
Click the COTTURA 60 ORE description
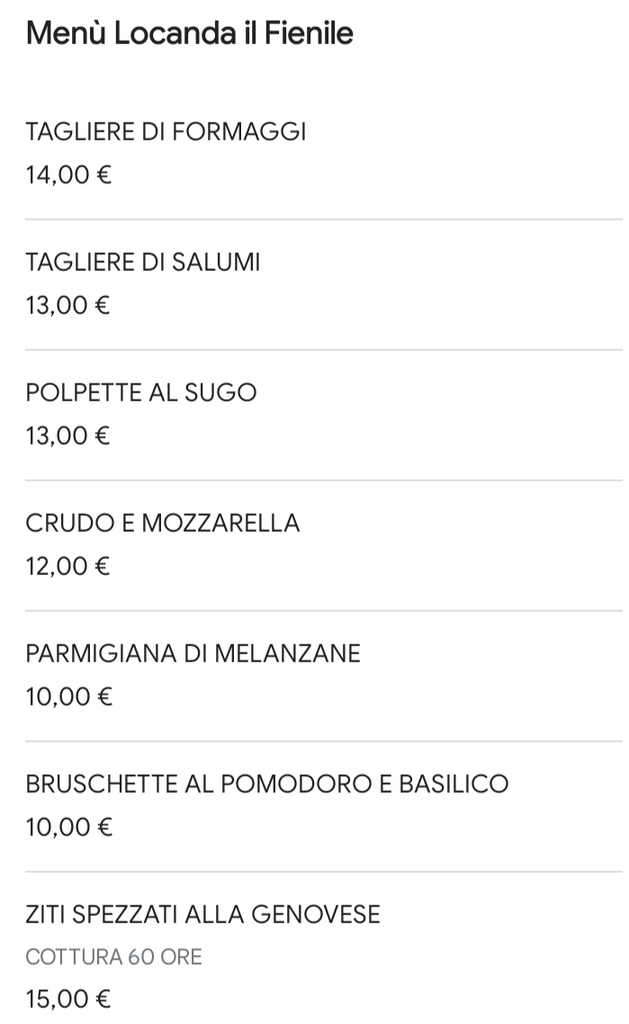click(x=114, y=957)
